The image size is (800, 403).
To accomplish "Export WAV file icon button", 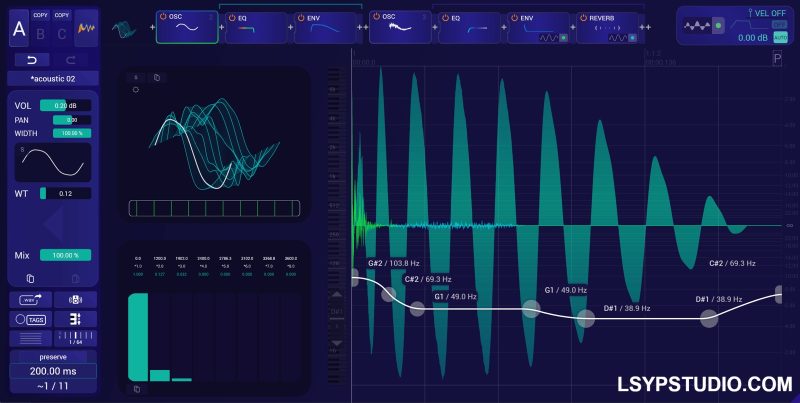I will [31, 300].
